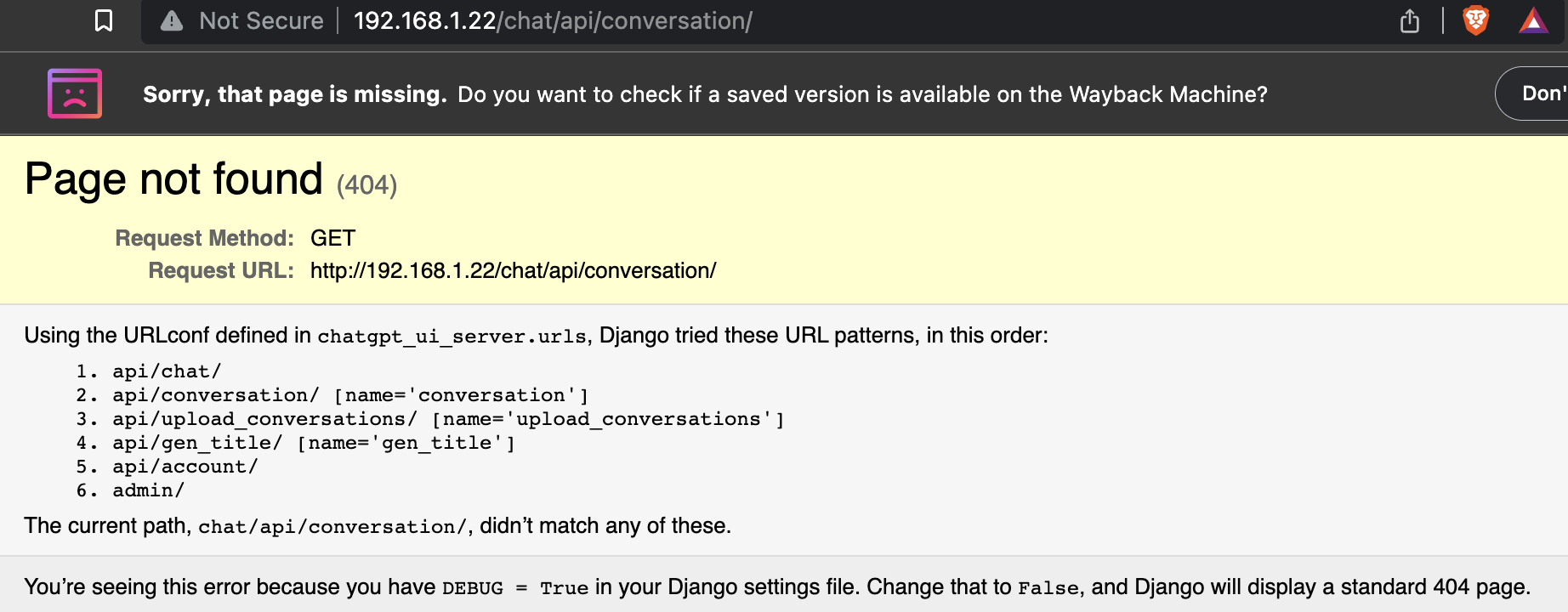The image size is (1568, 612).
Task: Select the admin/ URL pattern
Action: point(149,490)
